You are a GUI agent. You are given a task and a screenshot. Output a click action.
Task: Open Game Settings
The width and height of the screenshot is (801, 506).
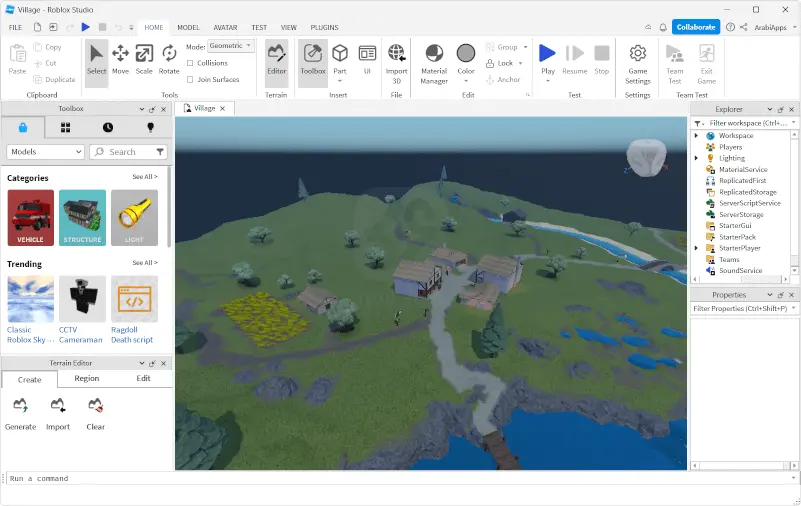[637, 62]
